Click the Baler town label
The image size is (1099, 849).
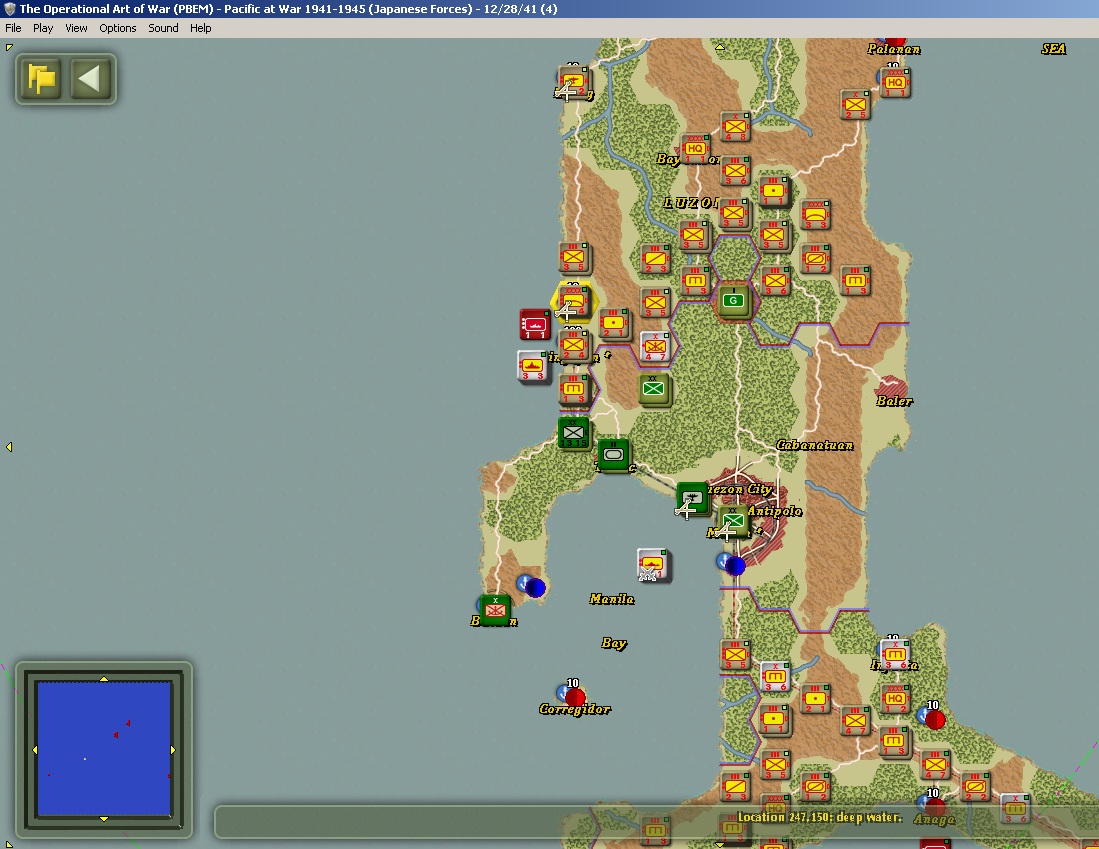[x=894, y=401]
